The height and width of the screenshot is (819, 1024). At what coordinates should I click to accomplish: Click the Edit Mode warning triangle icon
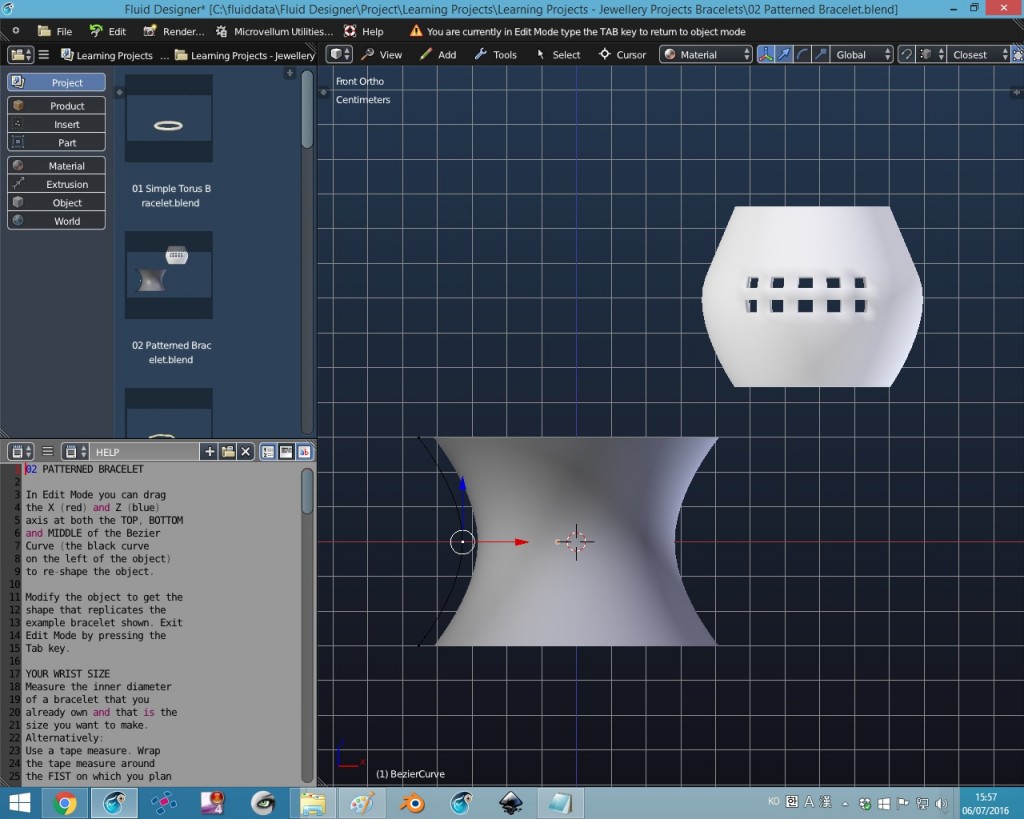click(415, 31)
